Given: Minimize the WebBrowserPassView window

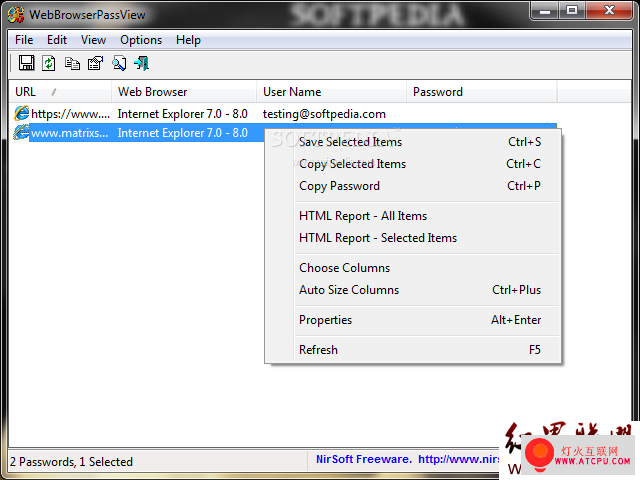Looking at the screenshot, I should [544, 11].
